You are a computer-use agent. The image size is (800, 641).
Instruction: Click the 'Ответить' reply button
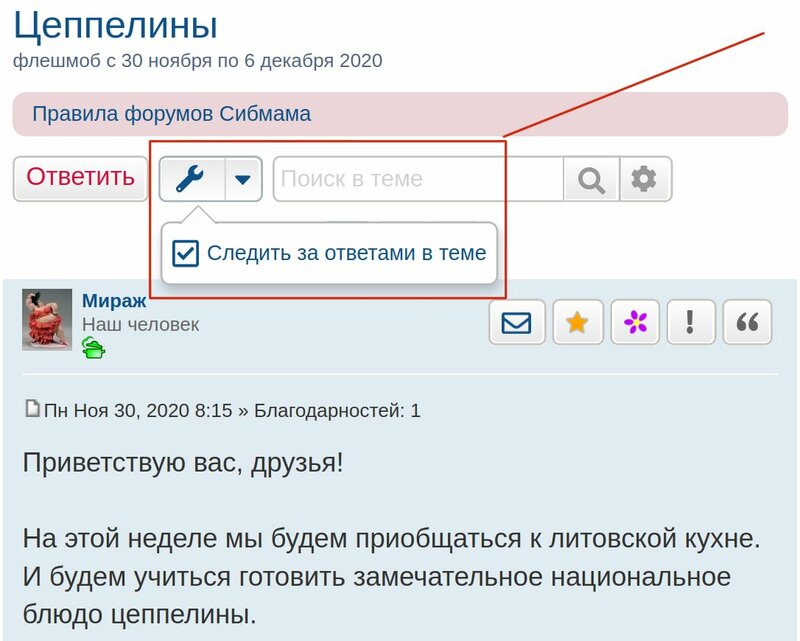(81, 179)
